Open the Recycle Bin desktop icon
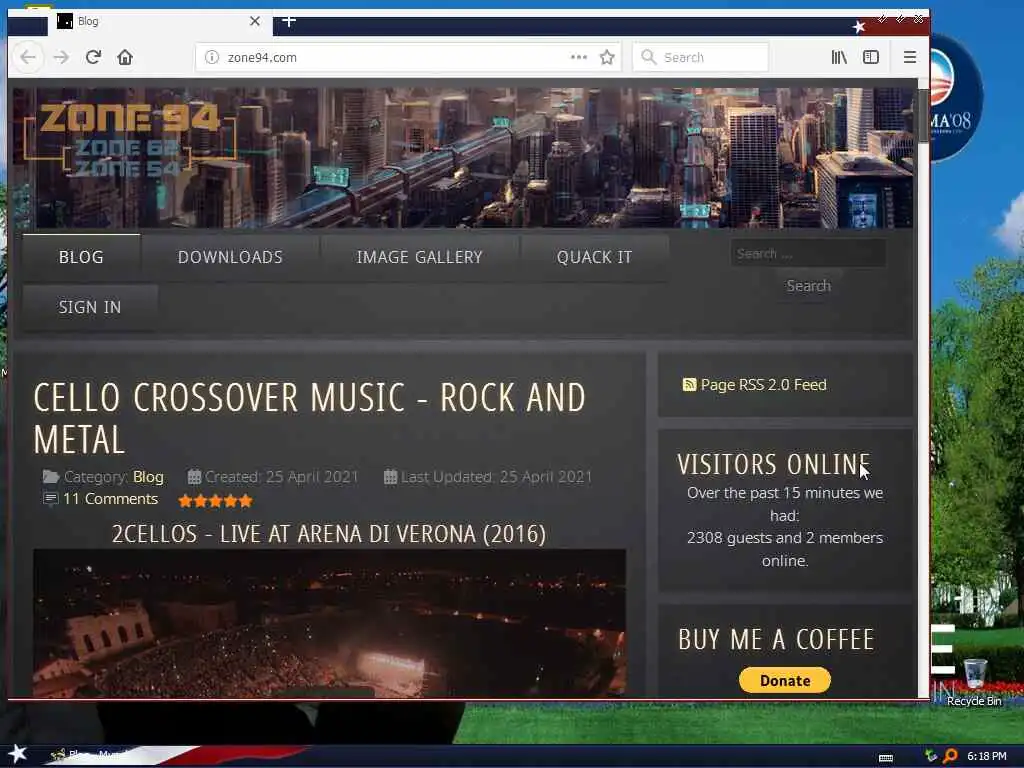 pos(974,682)
